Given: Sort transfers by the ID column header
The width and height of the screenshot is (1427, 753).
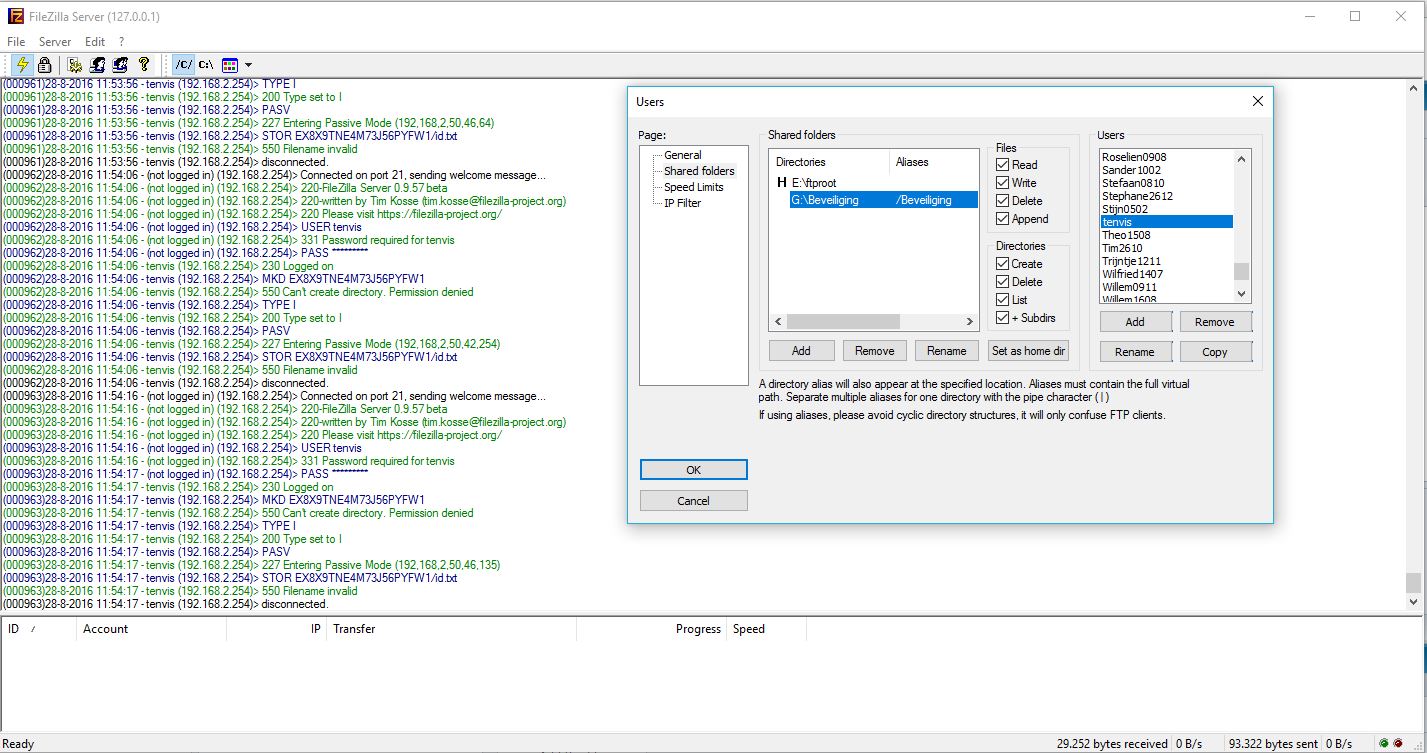Looking at the screenshot, I should pyautogui.click(x=39, y=629).
